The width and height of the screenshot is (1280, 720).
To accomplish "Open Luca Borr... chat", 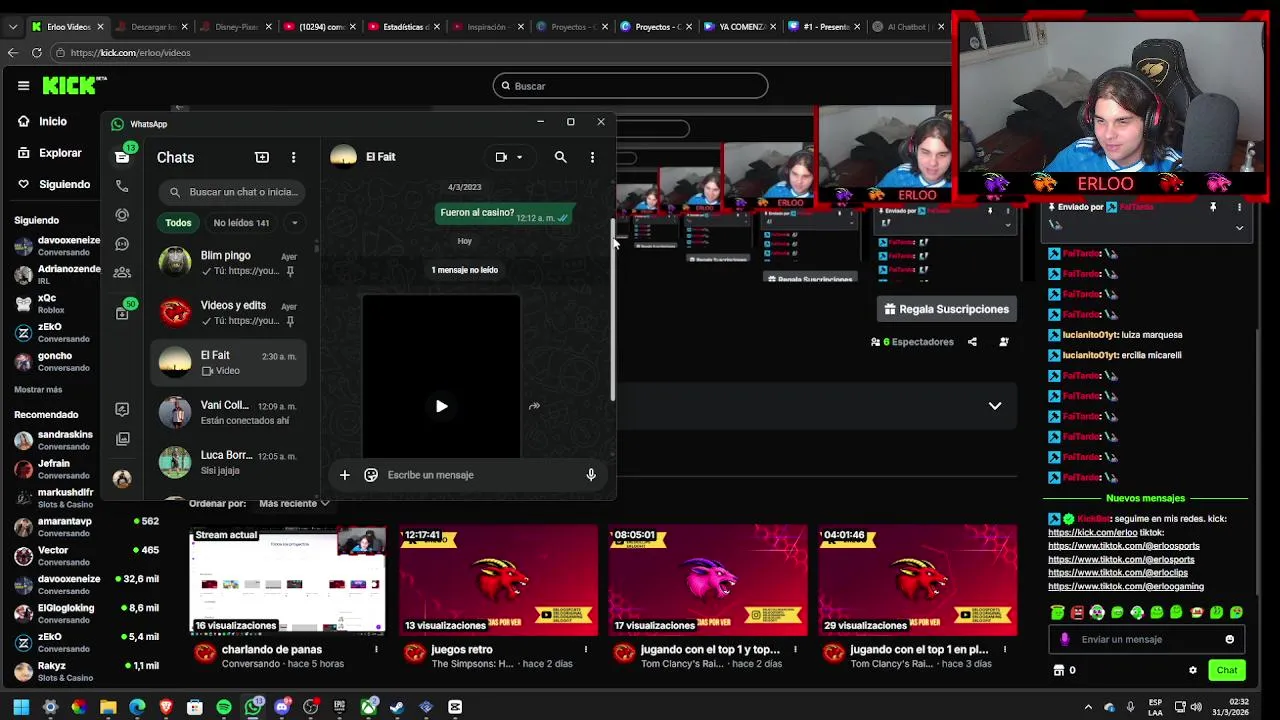I will click(229, 462).
